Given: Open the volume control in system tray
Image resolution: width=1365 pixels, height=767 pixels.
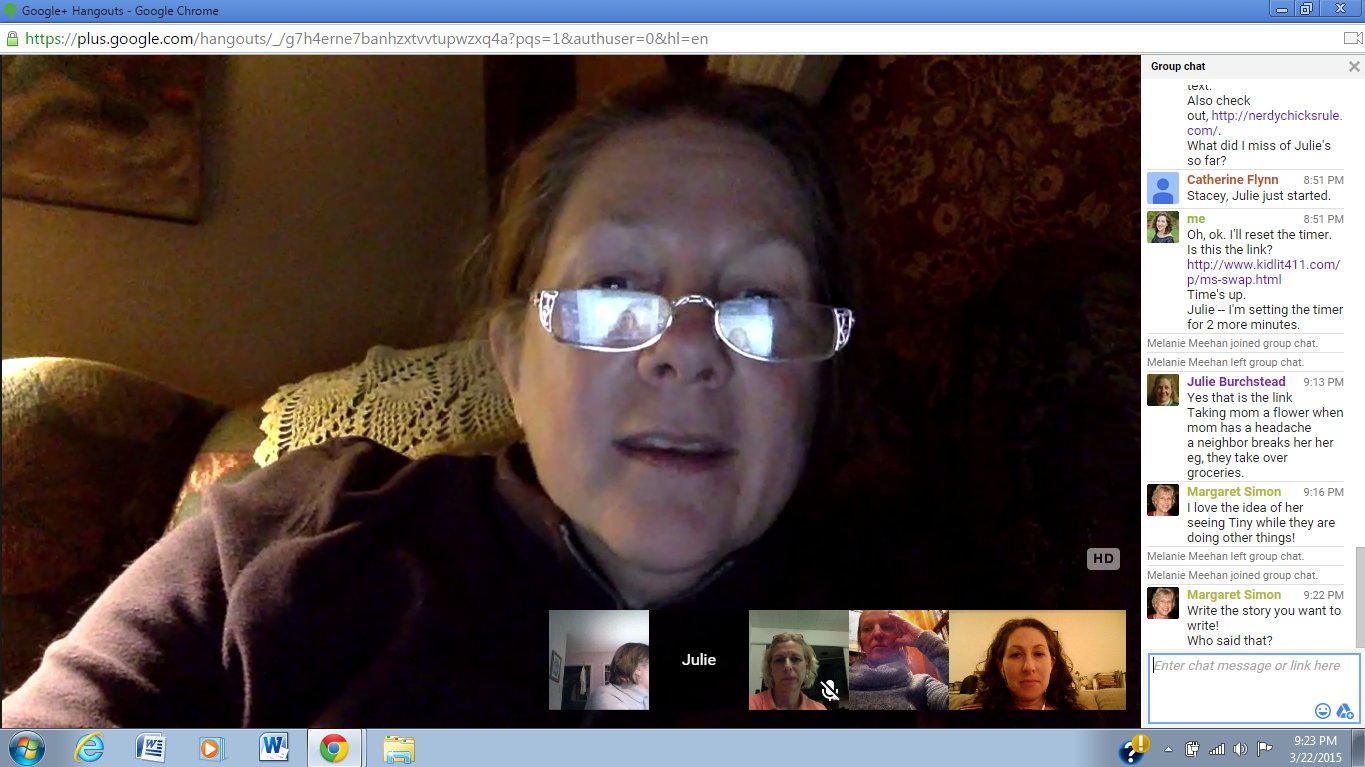Looking at the screenshot, I should (1240, 748).
